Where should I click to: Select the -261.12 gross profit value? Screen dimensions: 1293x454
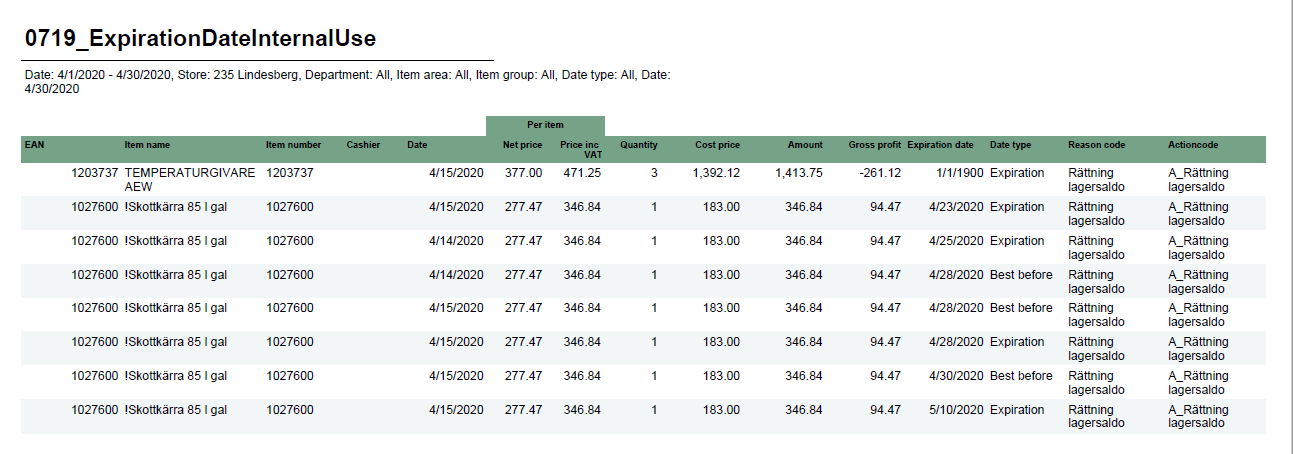(x=879, y=173)
